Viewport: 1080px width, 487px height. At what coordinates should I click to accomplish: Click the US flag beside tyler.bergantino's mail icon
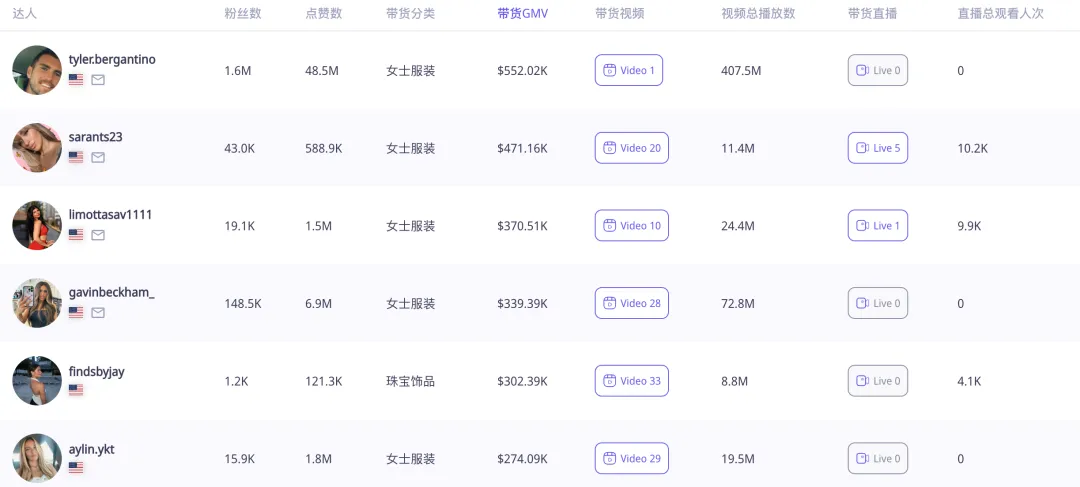[x=76, y=80]
